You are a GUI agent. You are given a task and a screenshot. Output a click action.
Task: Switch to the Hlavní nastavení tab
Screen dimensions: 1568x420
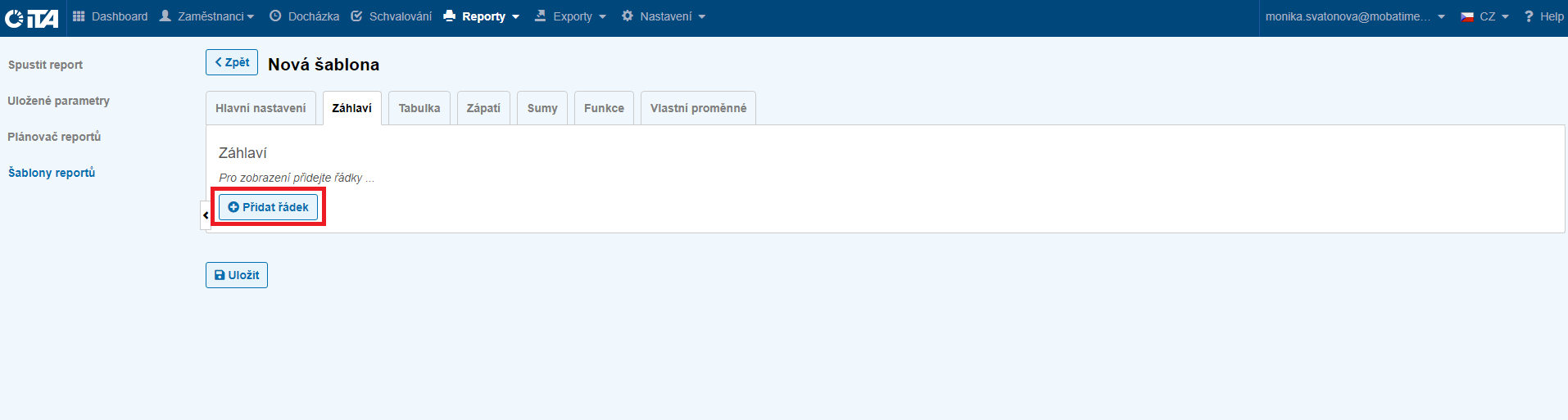[261, 108]
